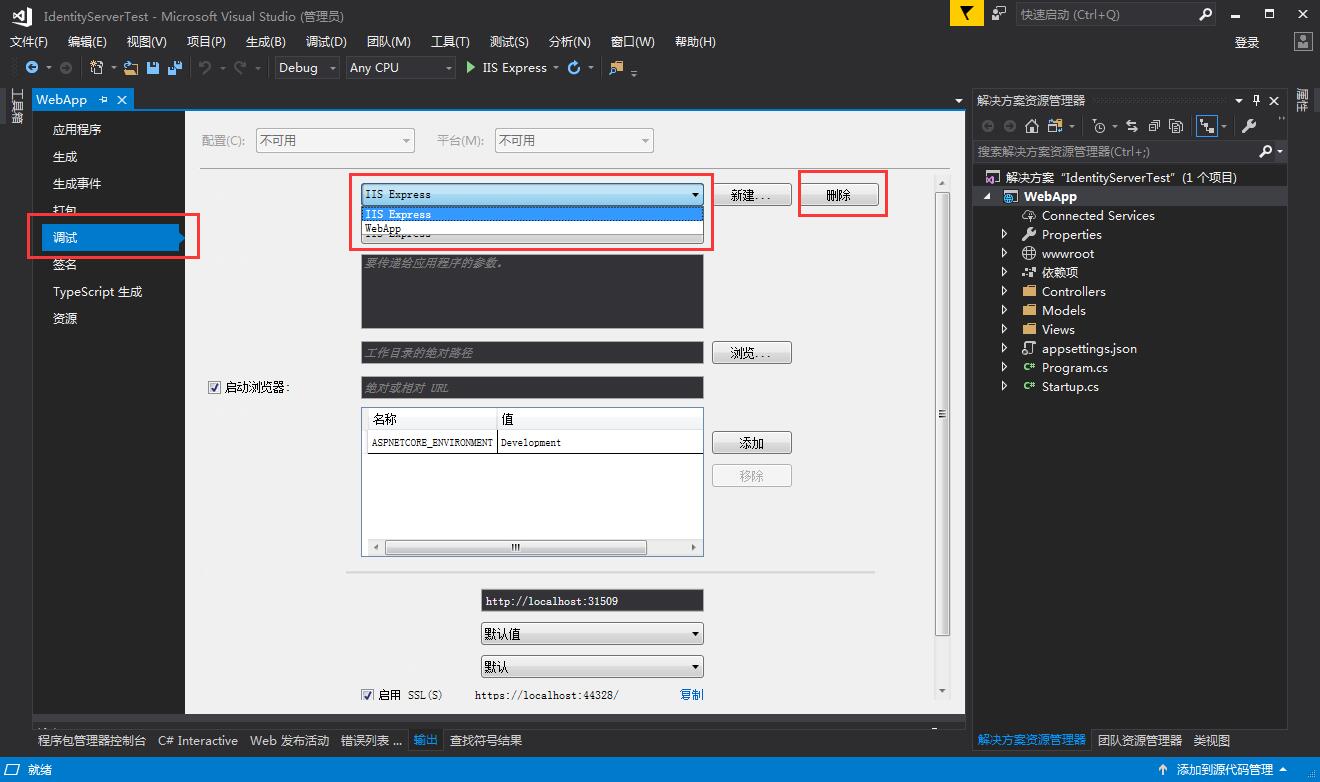This screenshot has width=1320, height=782.
Task: Open Properties wrench icon in Solution Explorer
Action: click(1248, 126)
